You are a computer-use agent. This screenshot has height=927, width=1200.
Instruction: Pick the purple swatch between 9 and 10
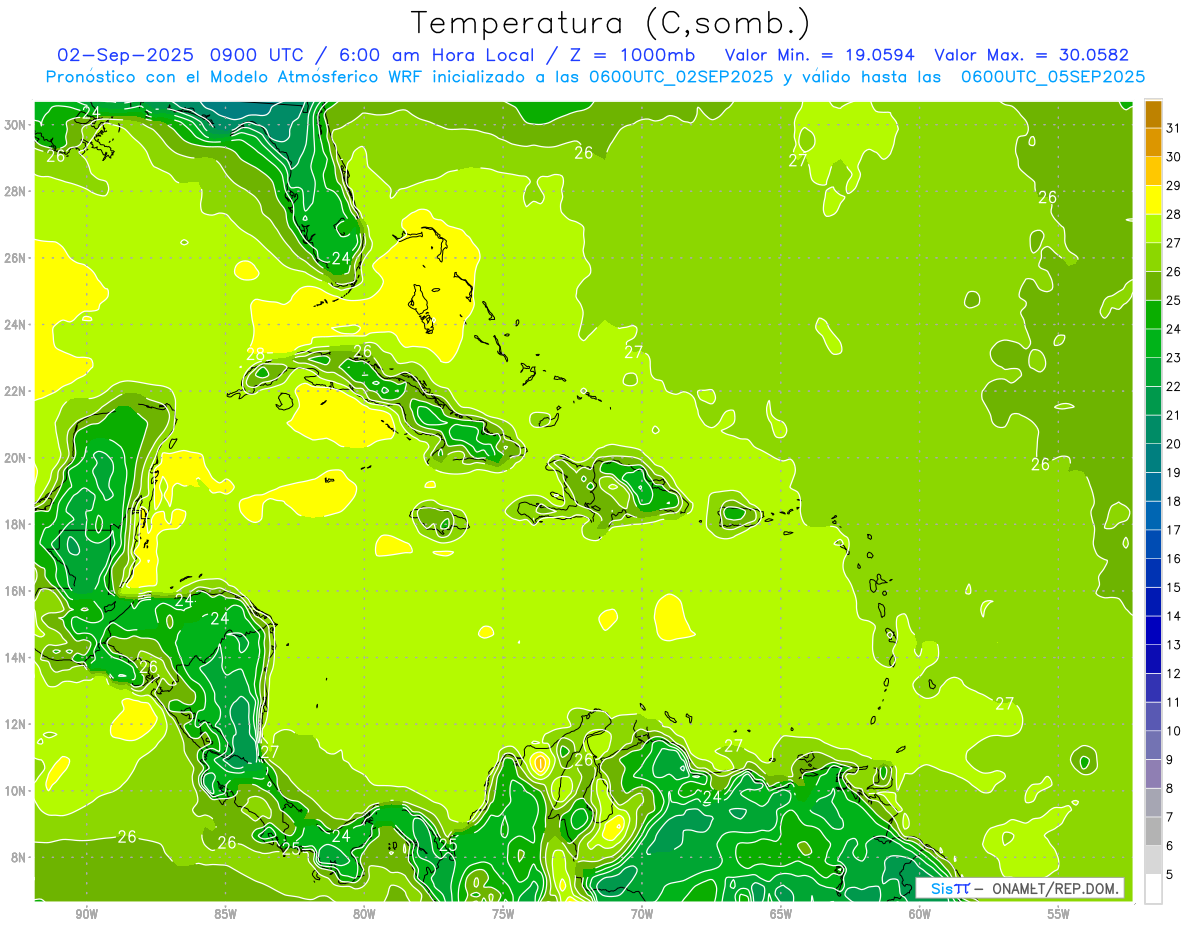1153,746
